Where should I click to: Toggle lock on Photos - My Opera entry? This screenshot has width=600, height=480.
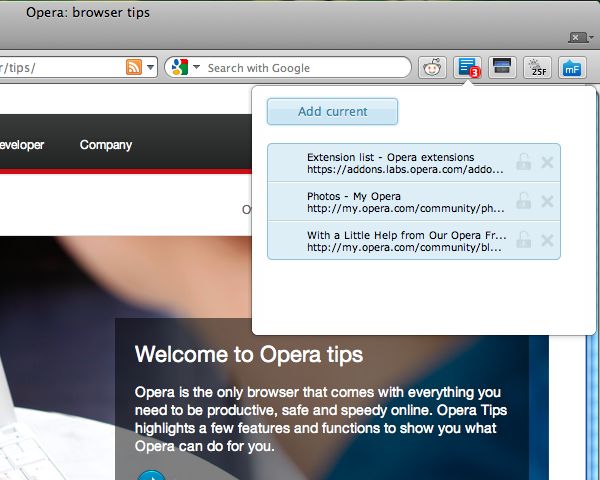click(x=523, y=201)
